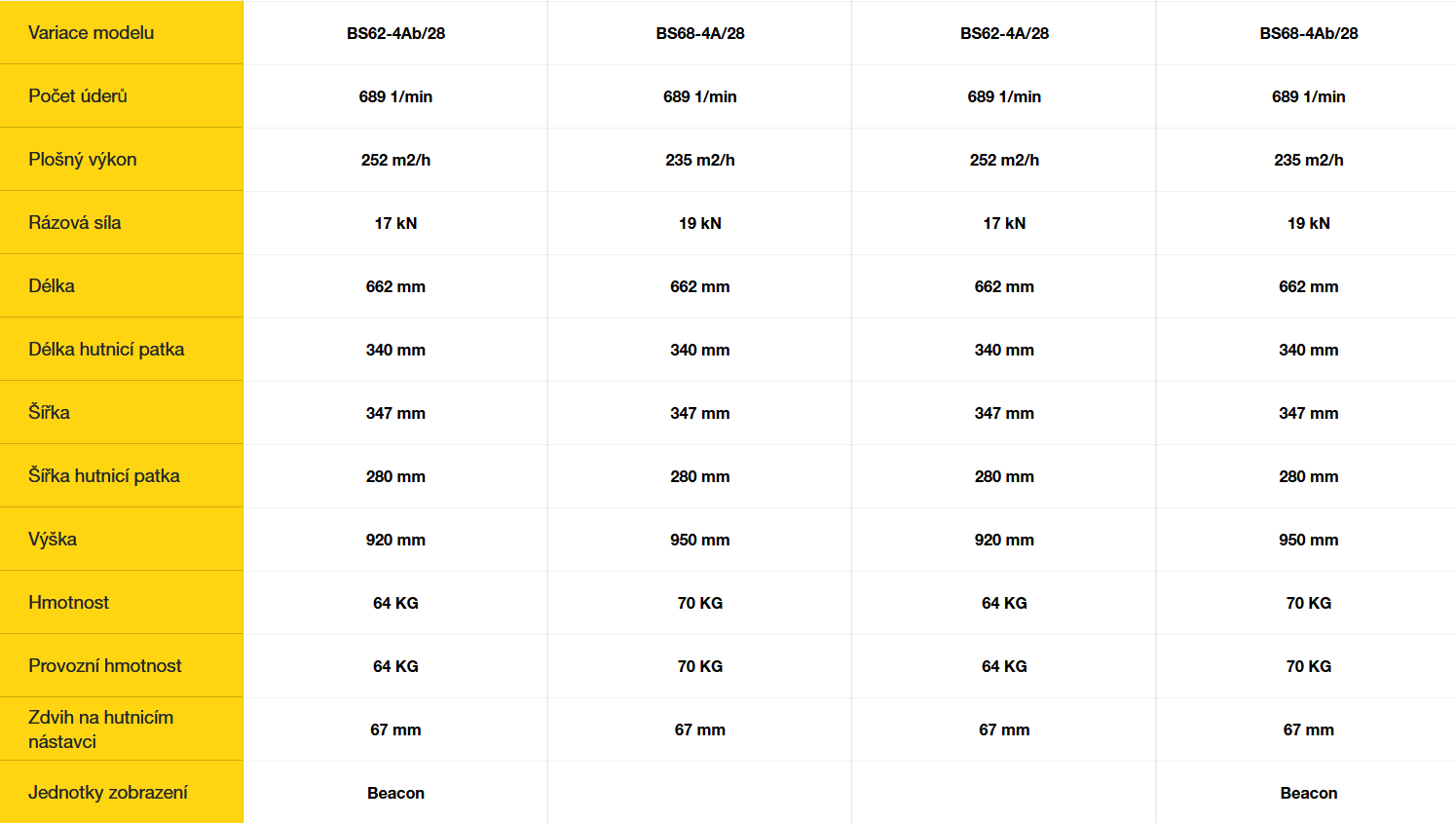
Task: Click Beacon value under BS68-4Ab/28
Action: click(1309, 793)
